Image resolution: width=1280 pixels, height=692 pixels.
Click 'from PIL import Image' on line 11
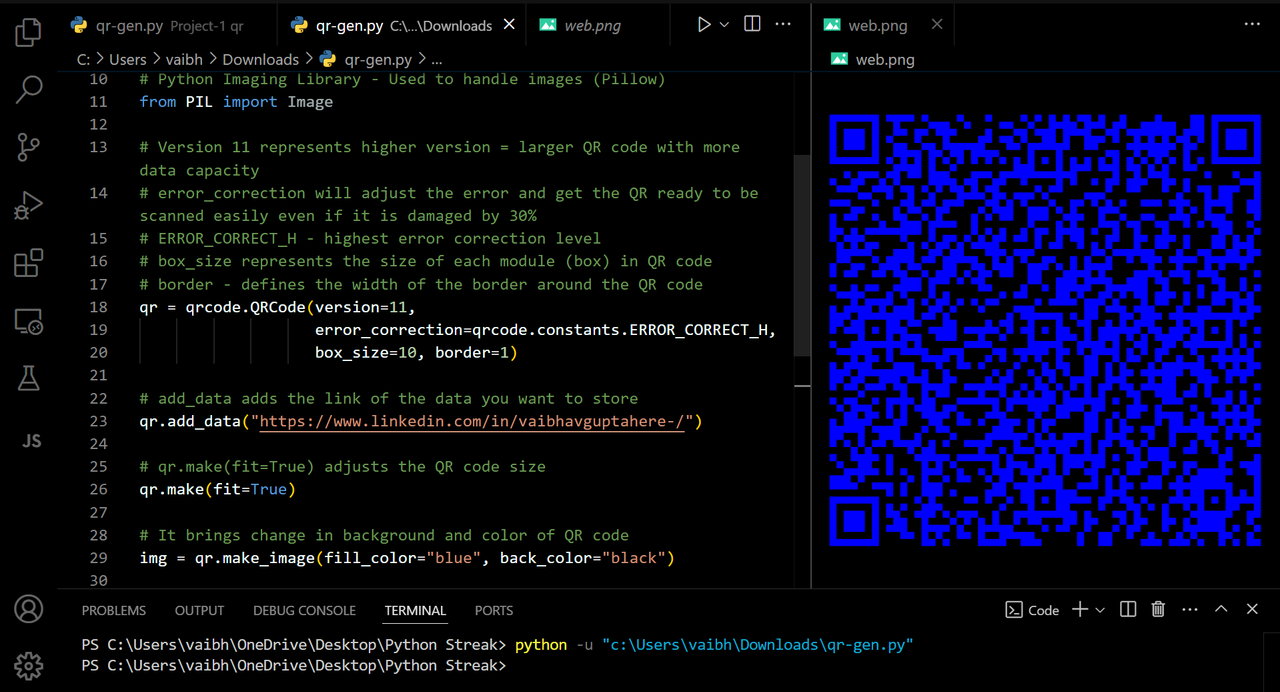click(236, 102)
